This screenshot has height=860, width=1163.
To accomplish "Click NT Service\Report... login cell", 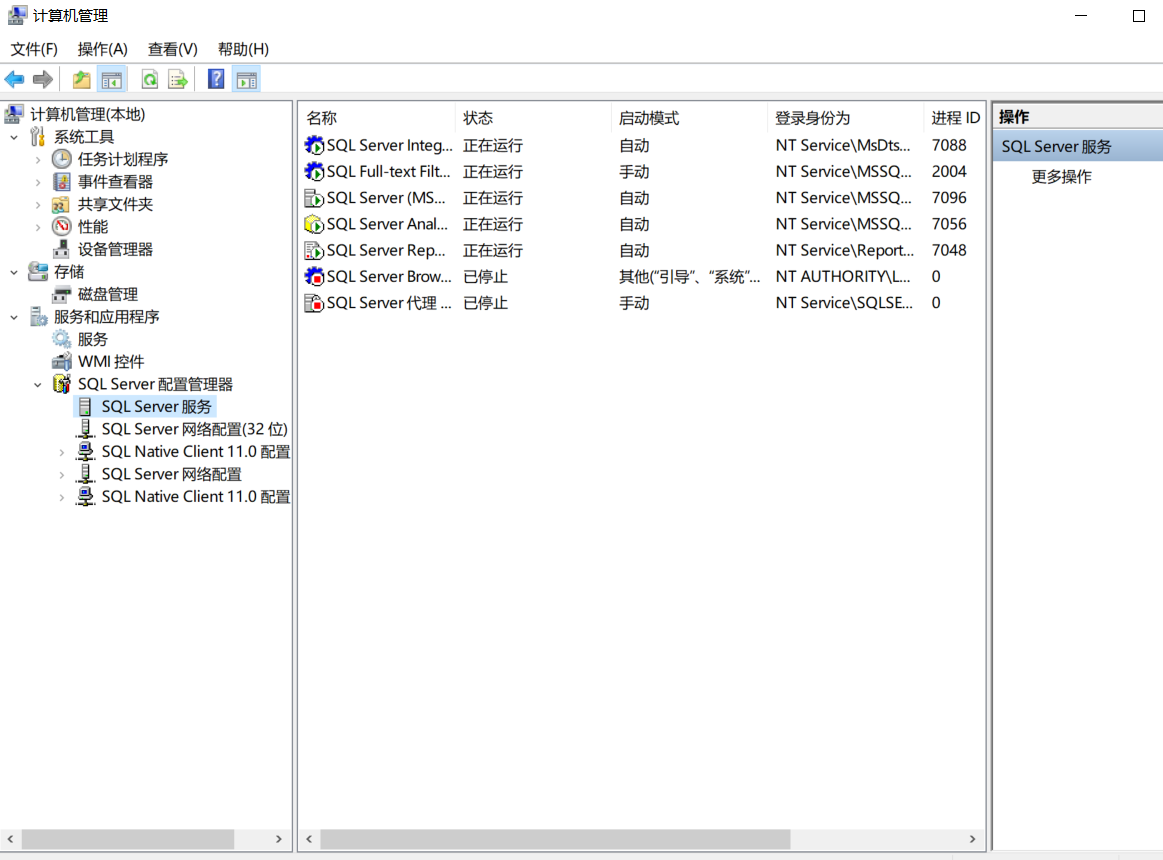I will tap(845, 250).
